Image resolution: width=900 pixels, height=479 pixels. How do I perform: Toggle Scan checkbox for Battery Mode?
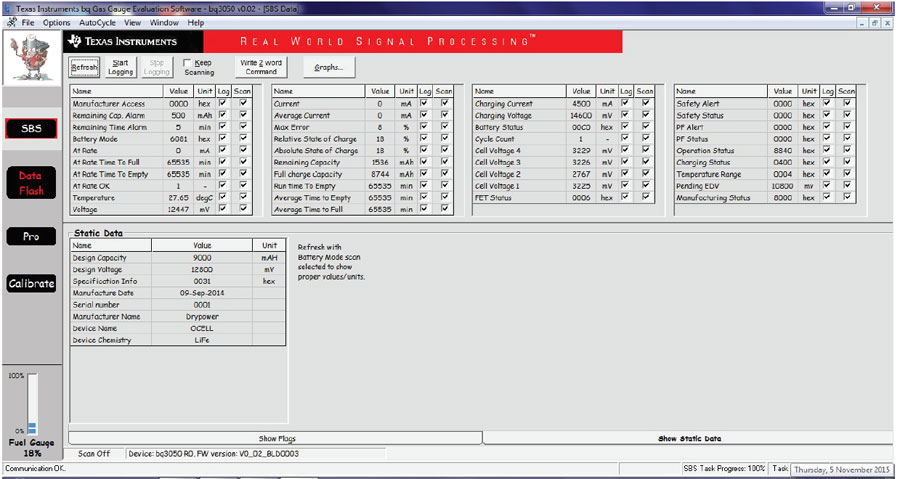click(243, 138)
